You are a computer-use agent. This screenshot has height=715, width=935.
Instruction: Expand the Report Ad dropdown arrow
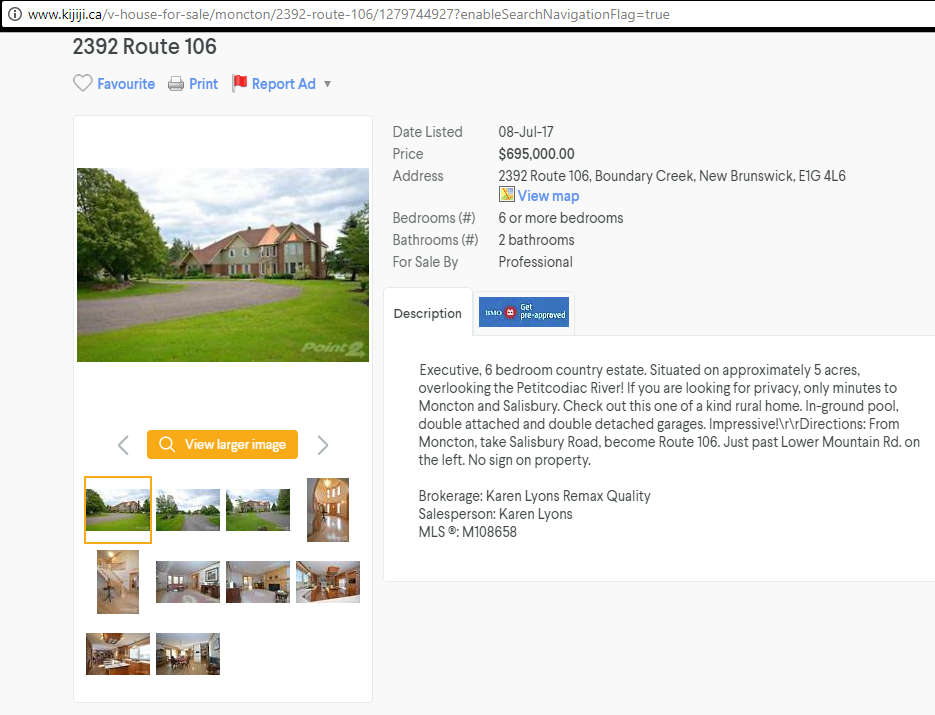[327, 84]
